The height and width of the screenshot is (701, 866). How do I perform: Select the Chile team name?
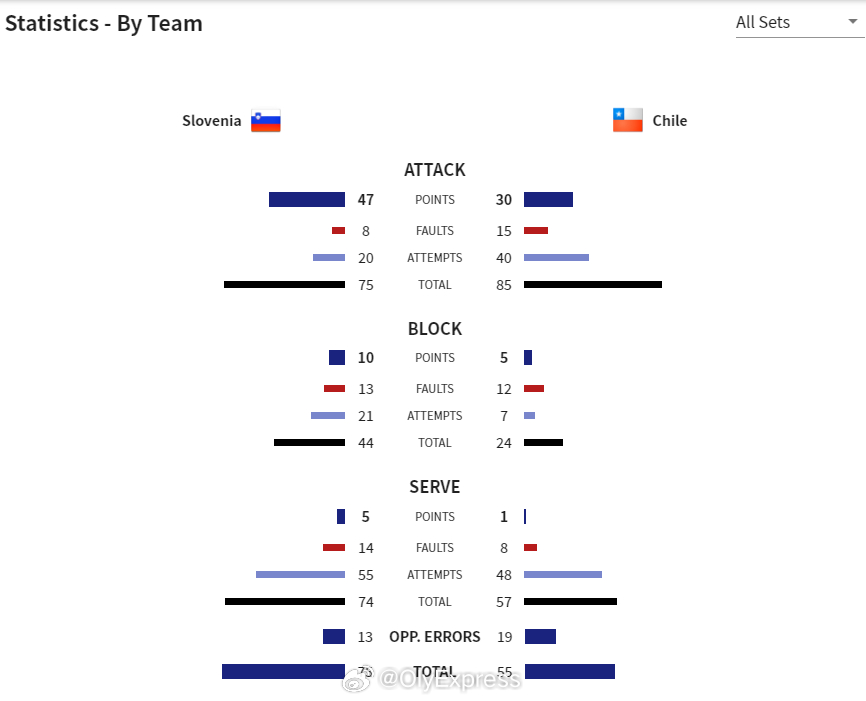(669, 120)
